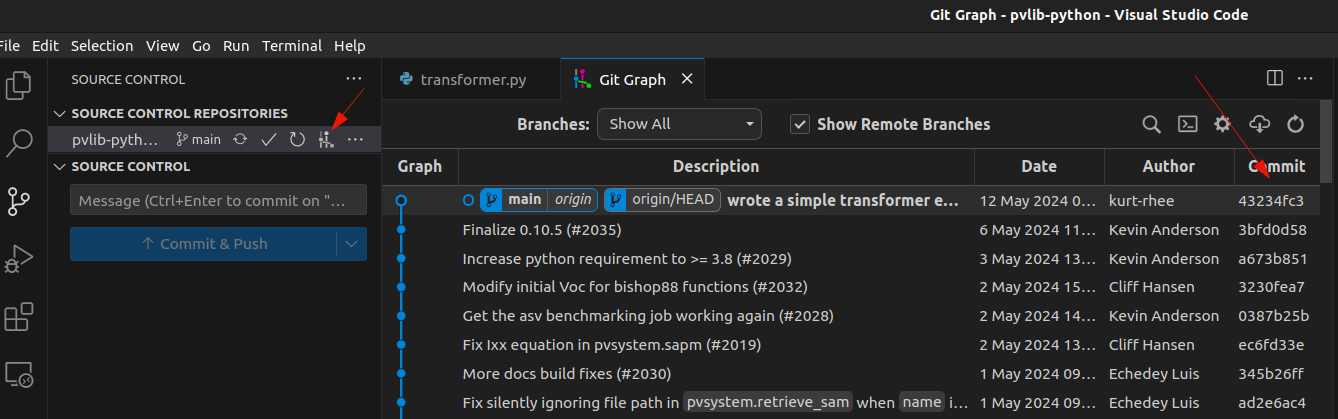Fetch from remotes using cloud icon
Screen dimensions: 1338x419
1260,124
